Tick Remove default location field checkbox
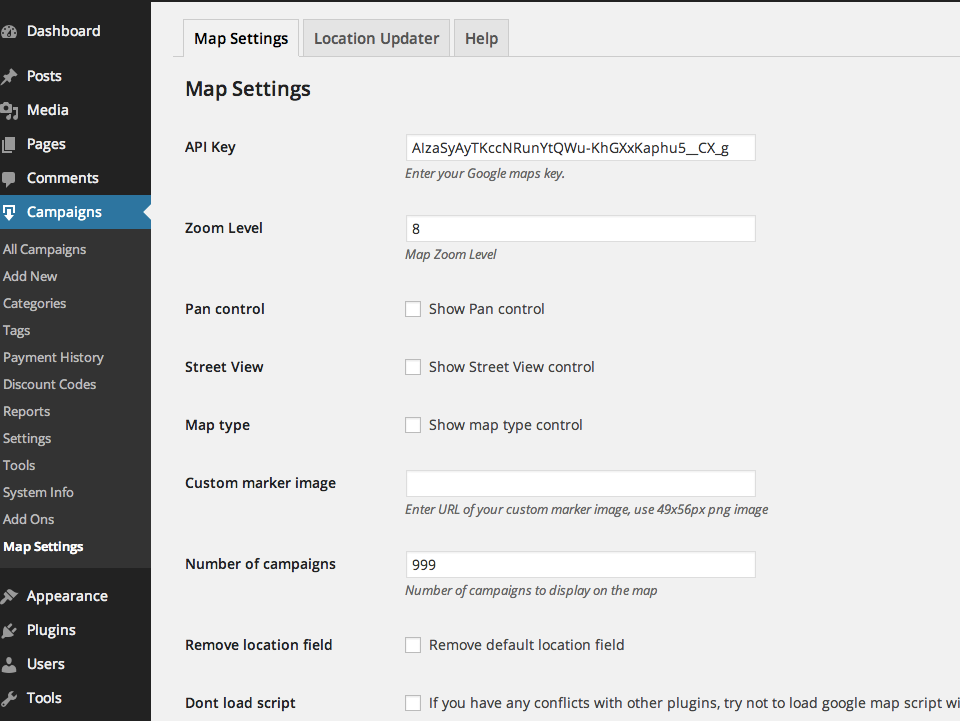Screen dimensions: 960x721 pyautogui.click(x=413, y=645)
